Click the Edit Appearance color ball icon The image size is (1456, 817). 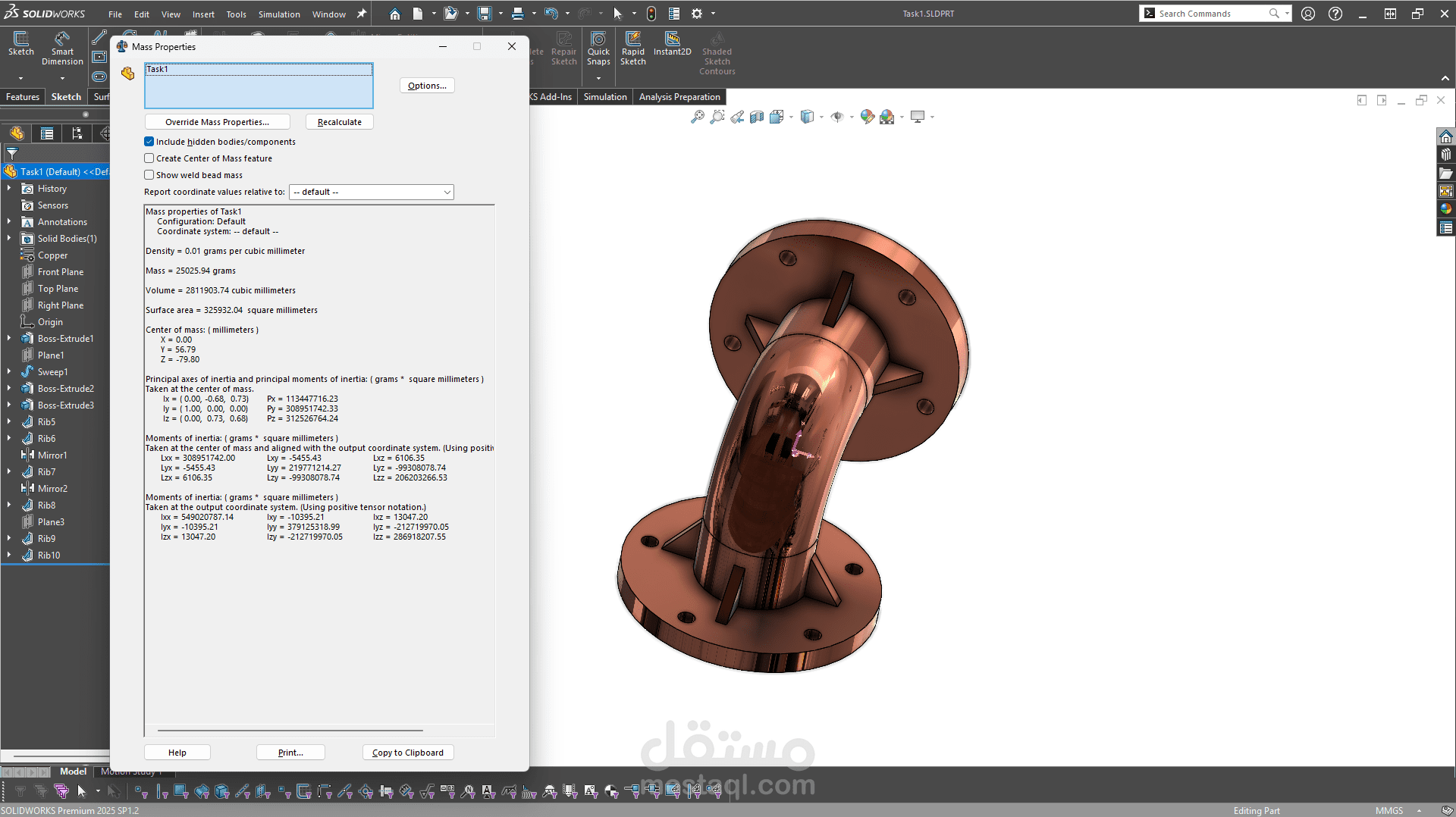coord(868,117)
